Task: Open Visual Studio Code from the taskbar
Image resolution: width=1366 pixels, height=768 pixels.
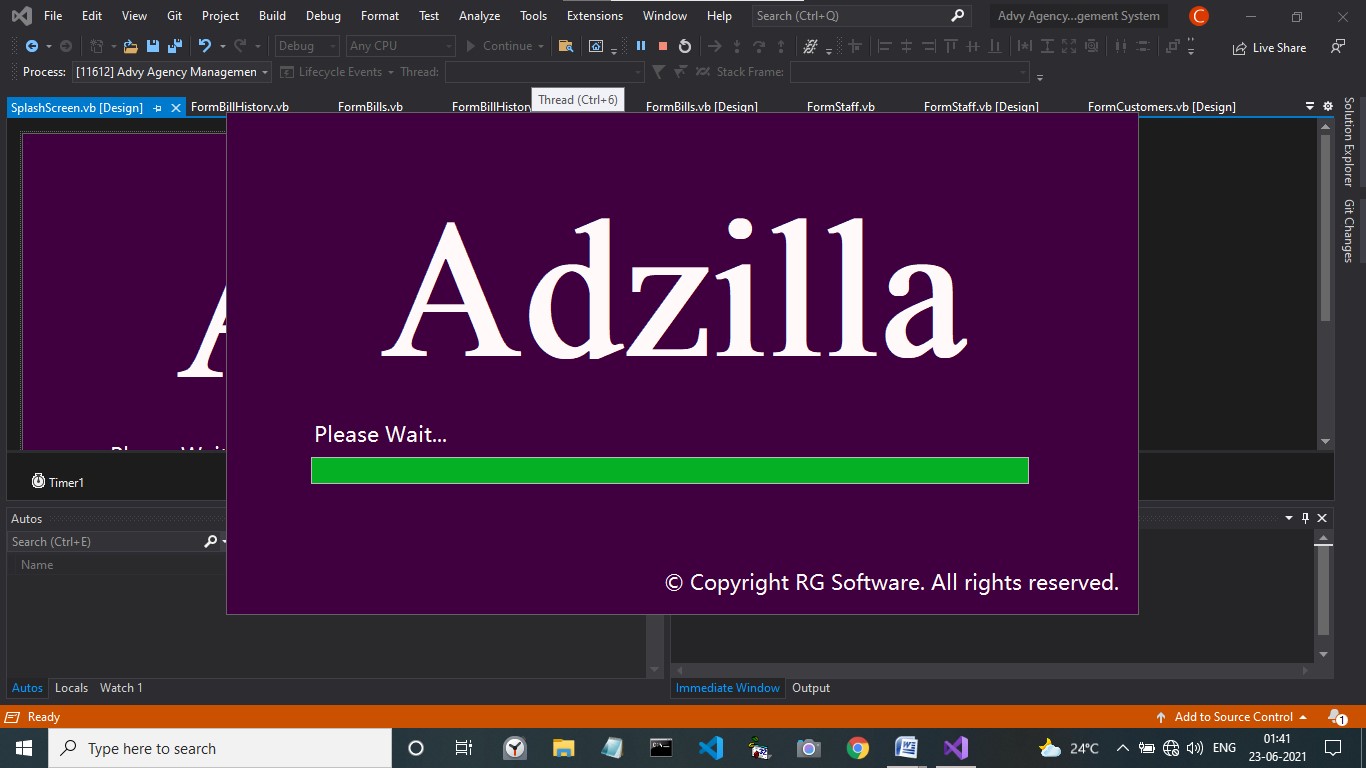Action: (x=711, y=748)
